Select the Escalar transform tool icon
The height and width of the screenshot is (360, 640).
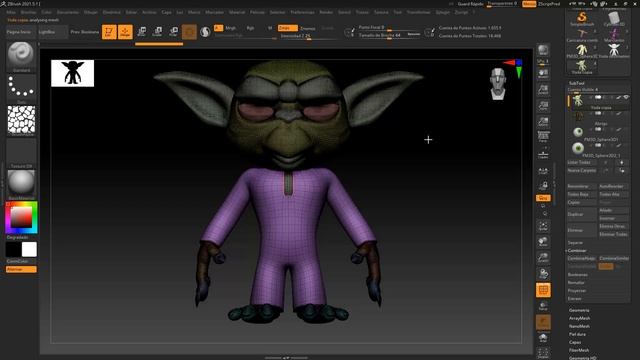[158, 31]
